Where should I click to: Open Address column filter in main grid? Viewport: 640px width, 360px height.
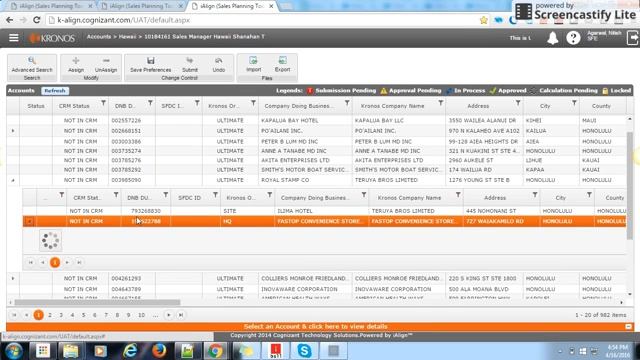[x=518, y=103]
